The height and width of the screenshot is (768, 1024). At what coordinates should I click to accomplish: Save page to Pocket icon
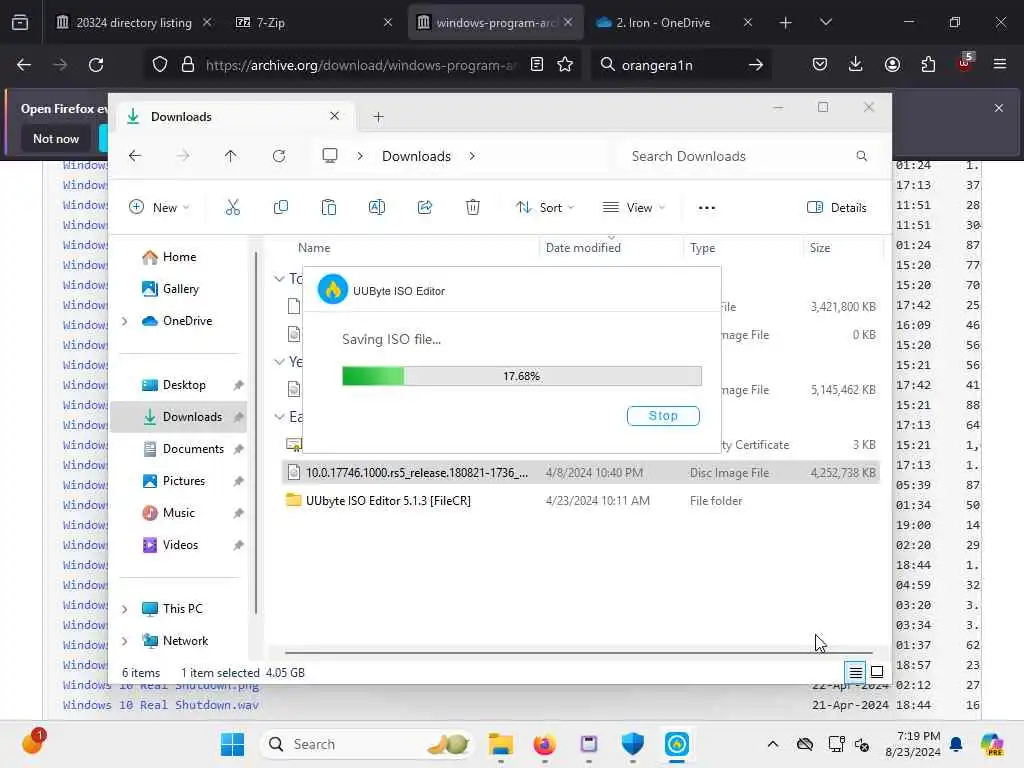[820, 65]
